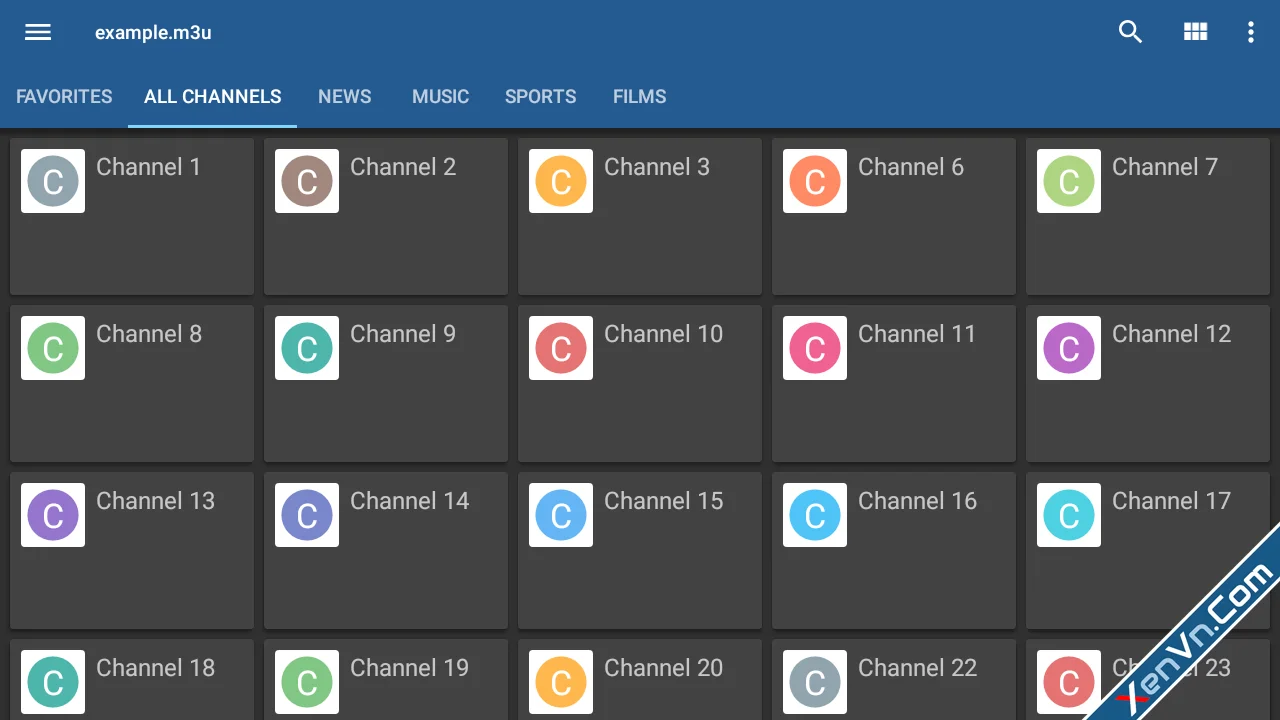Click the Channel 23 logo icon
Image resolution: width=1280 pixels, height=720 pixels.
(1069, 682)
